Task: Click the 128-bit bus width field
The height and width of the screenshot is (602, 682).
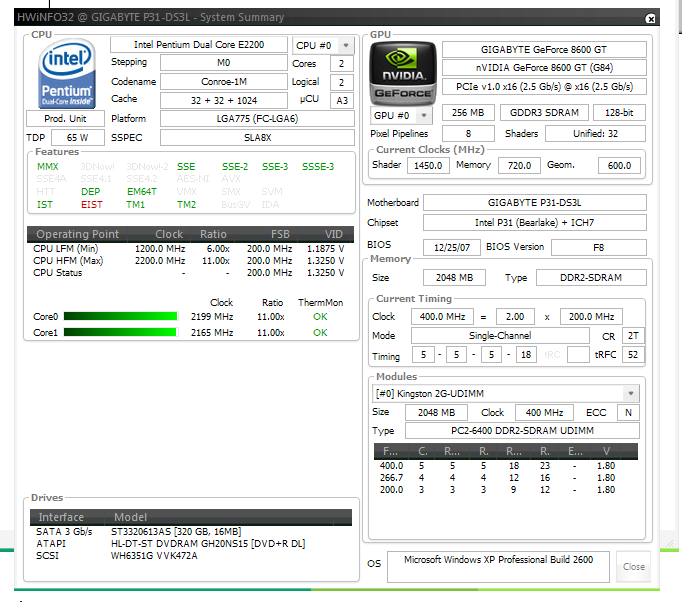Action: 619,113
